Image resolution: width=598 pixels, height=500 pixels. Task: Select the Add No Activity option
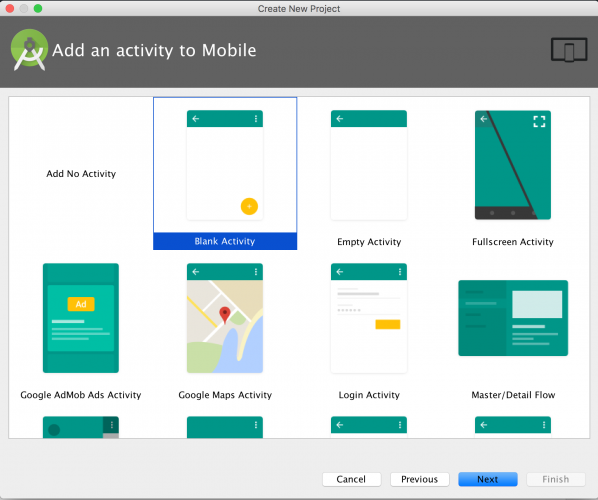coord(81,174)
